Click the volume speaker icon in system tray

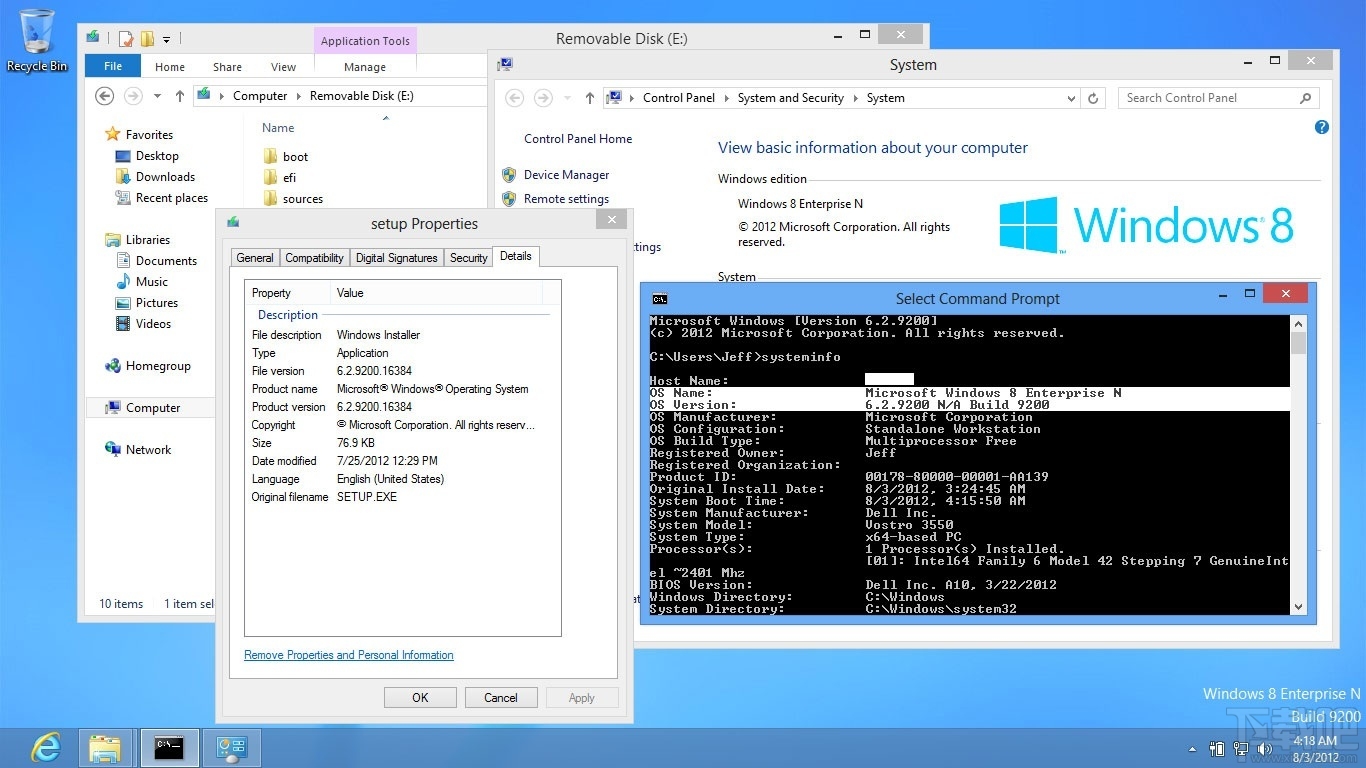point(1263,749)
